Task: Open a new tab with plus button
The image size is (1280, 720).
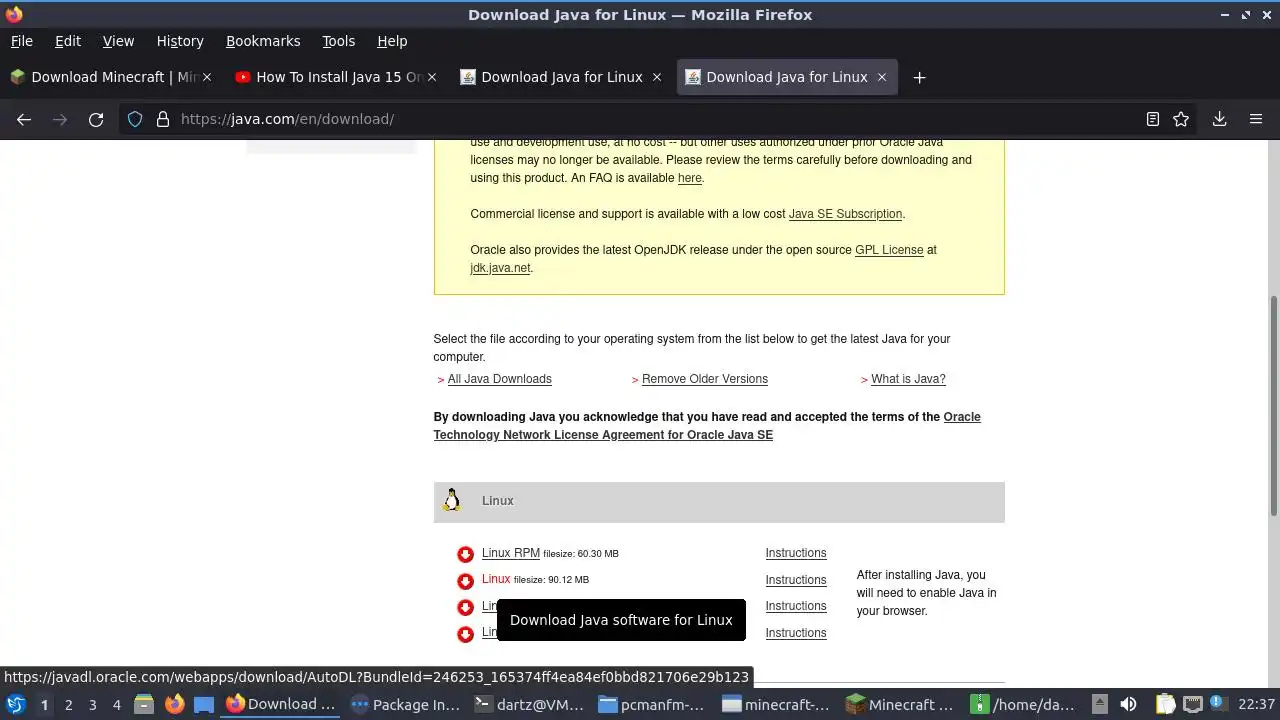Action: click(x=919, y=77)
